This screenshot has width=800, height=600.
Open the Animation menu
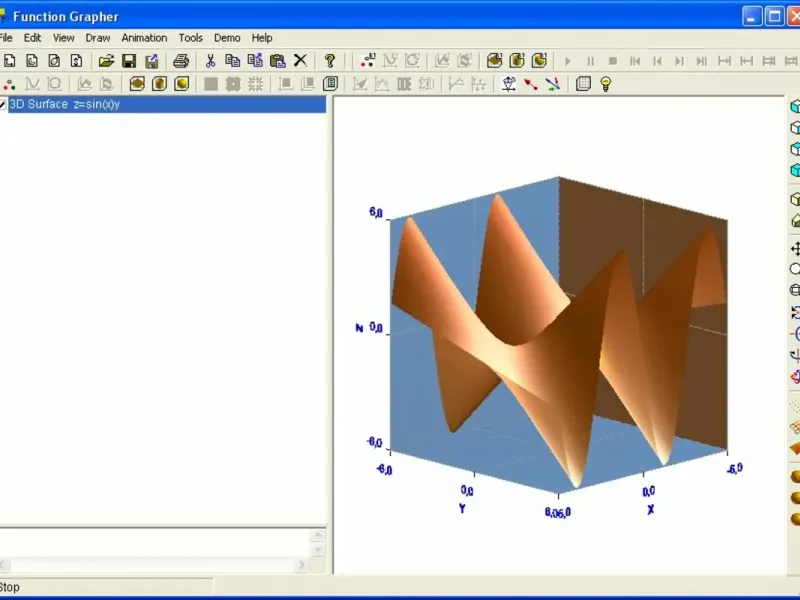pyautogui.click(x=144, y=38)
